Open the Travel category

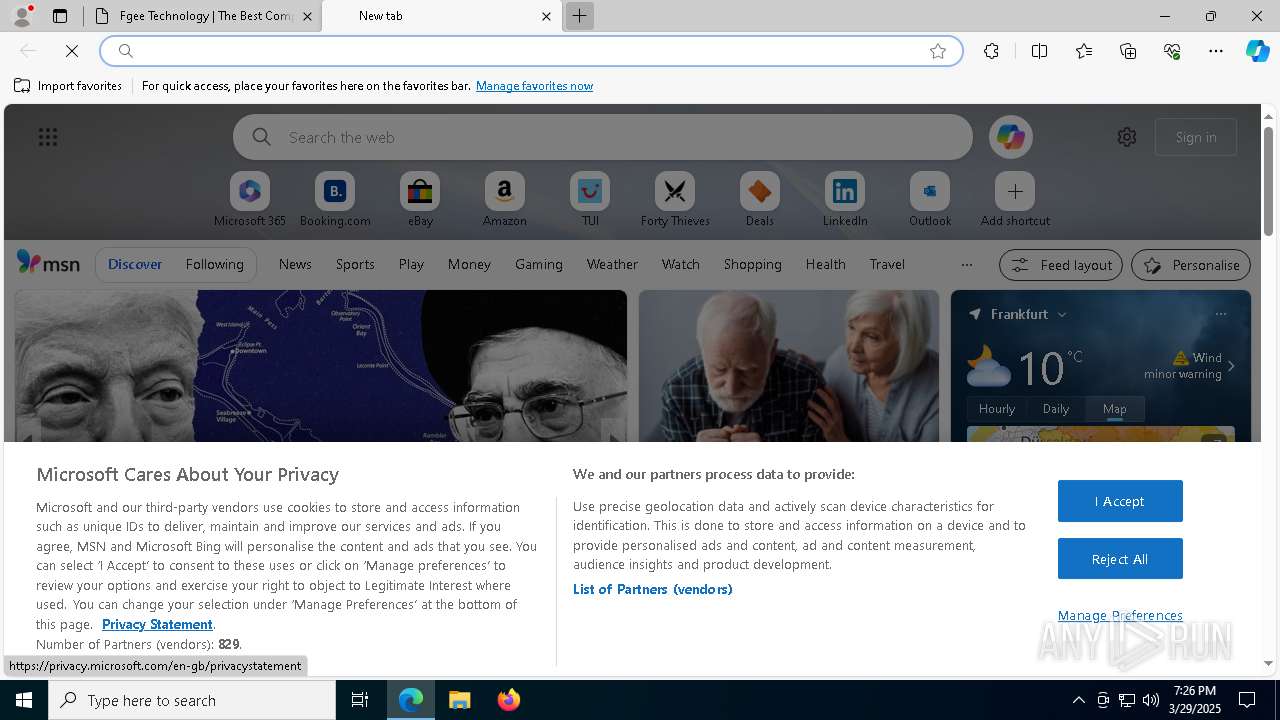(x=887, y=264)
